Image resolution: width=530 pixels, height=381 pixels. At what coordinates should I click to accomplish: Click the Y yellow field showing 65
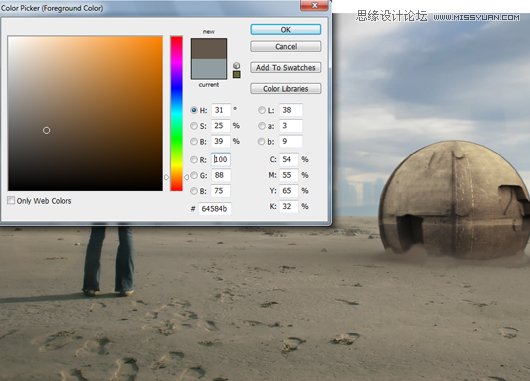click(289, 191)
